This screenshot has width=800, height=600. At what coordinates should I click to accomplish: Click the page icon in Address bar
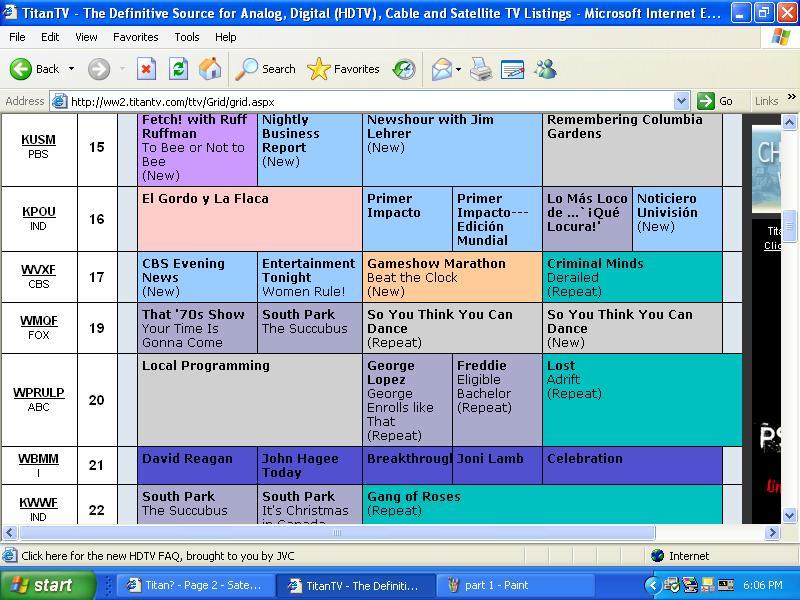coord(60,101)
